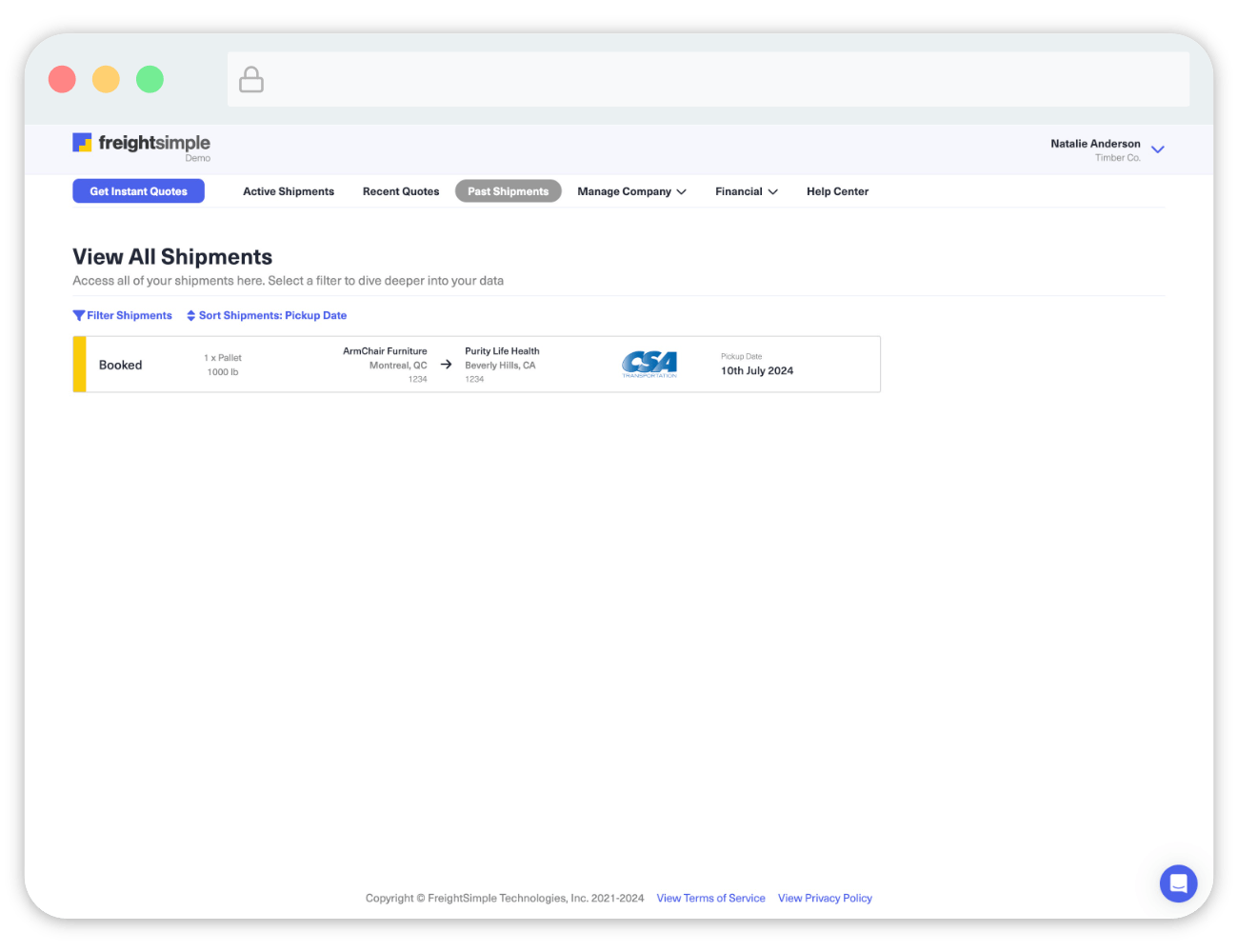Image resolution: width=1238 pixels, height=952 pixels.
Task: Click the FreightSimple logo
Action: point(141,144)
